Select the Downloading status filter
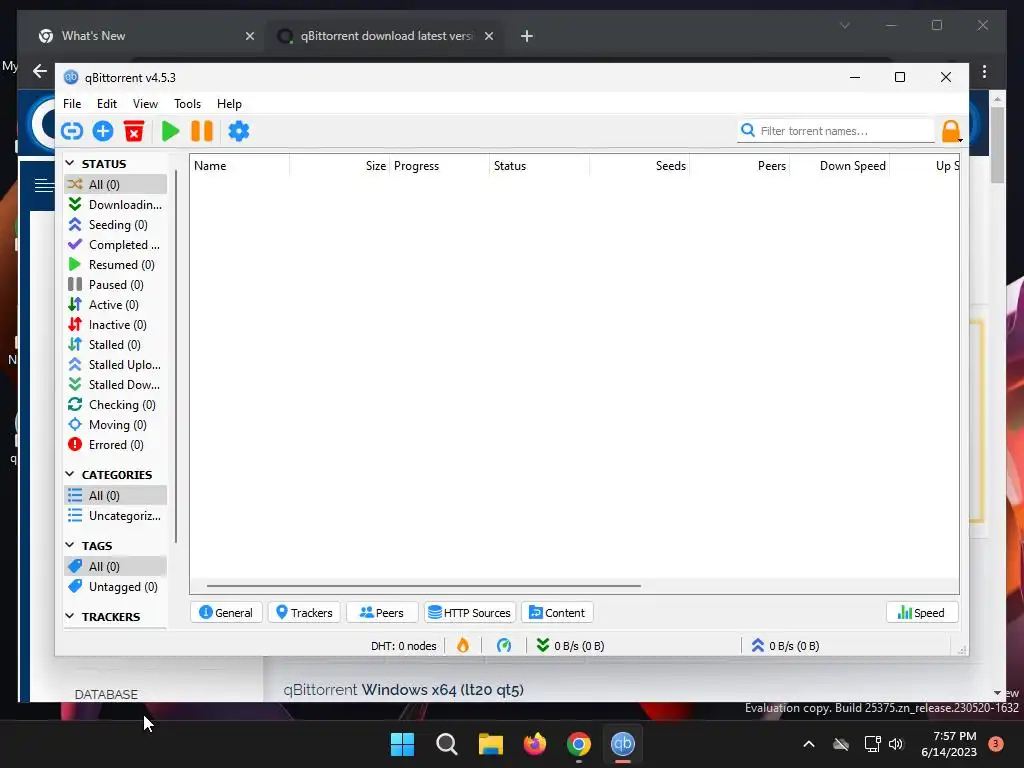The width and height of the screenshot is (1024, 768). tap(116, 204)
